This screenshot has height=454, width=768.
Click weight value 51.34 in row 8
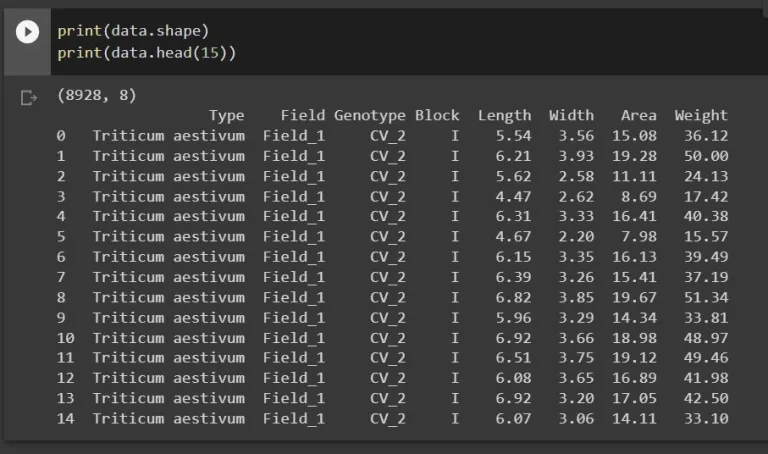point(706,298)
